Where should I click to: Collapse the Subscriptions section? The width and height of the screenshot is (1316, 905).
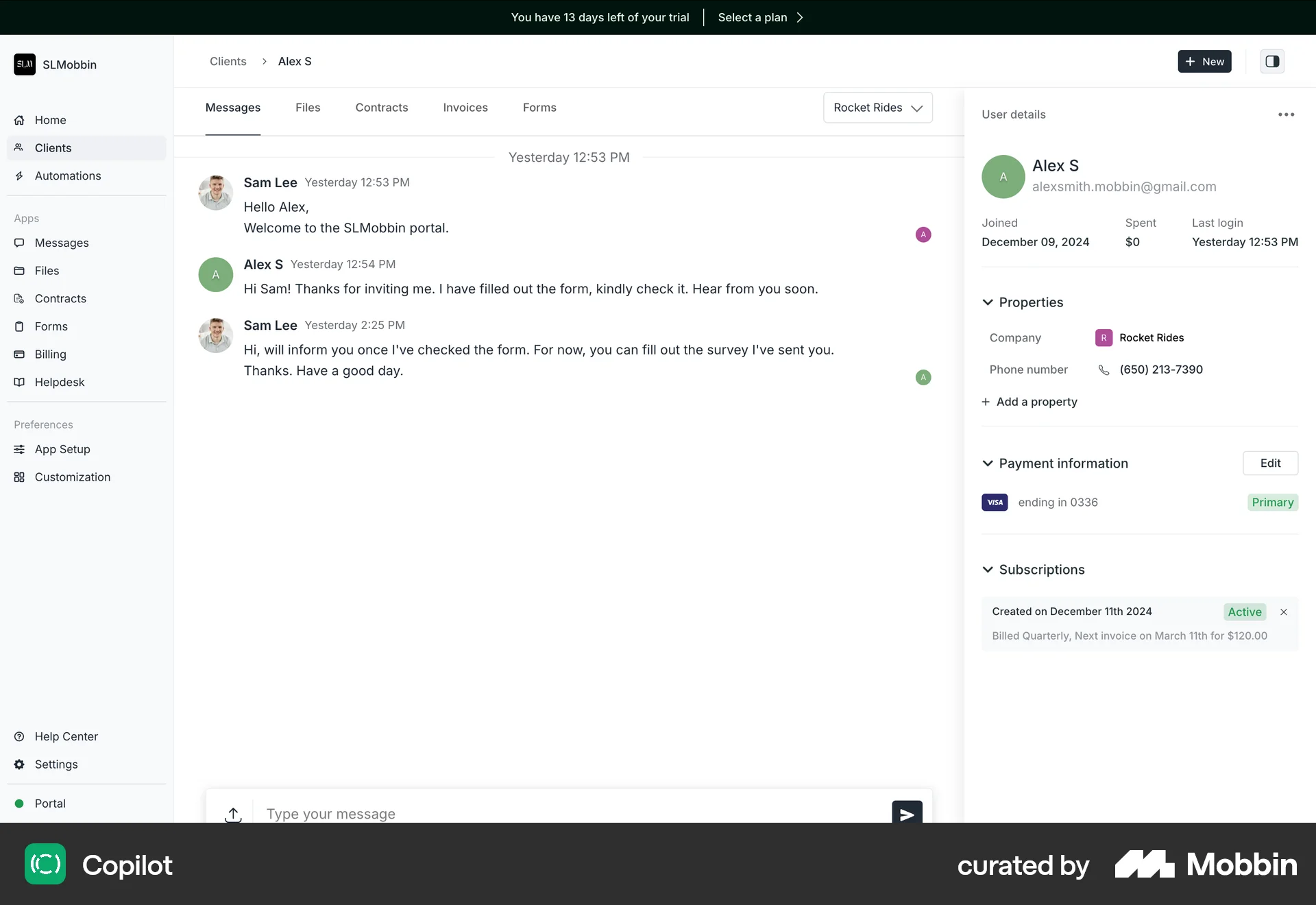(x=988, y=570)
